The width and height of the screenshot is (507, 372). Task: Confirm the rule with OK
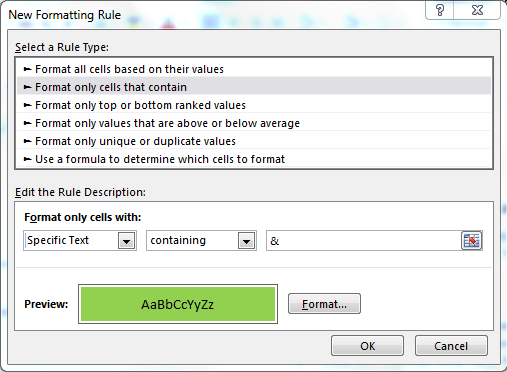pos(367,346)
